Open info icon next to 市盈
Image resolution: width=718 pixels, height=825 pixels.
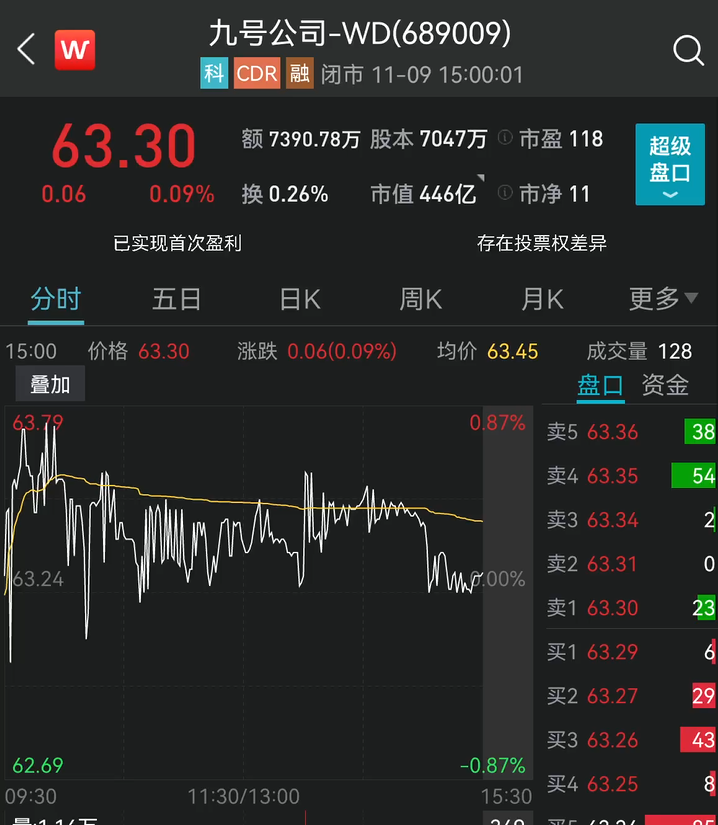(x=505, y=138)
